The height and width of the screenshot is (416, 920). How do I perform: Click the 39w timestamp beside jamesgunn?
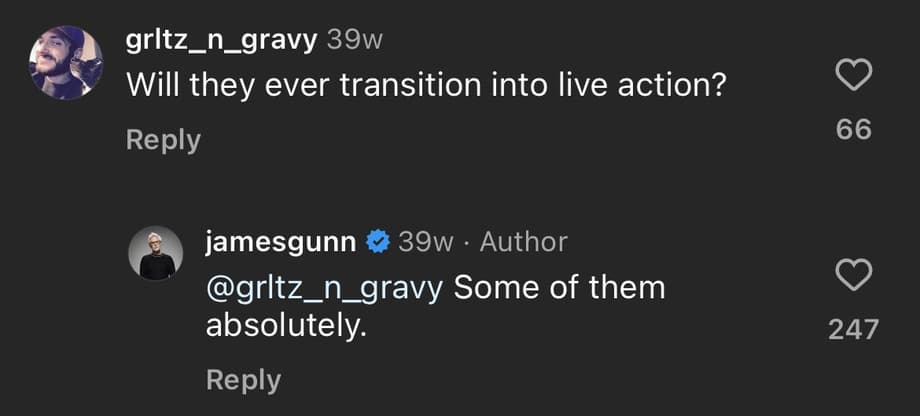coord(426,242)
